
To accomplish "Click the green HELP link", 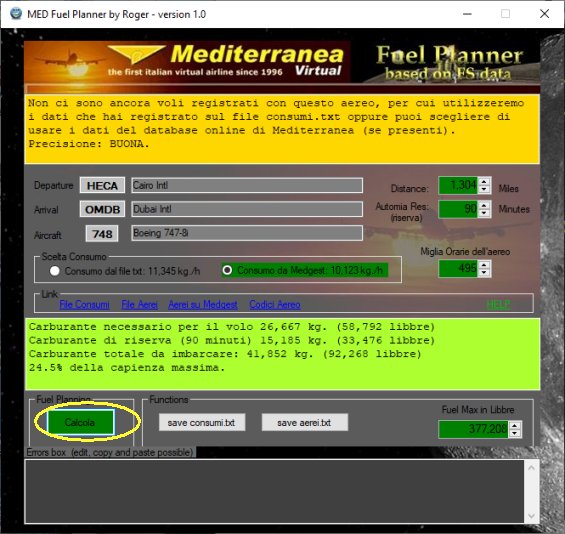I will click(498, 305).
